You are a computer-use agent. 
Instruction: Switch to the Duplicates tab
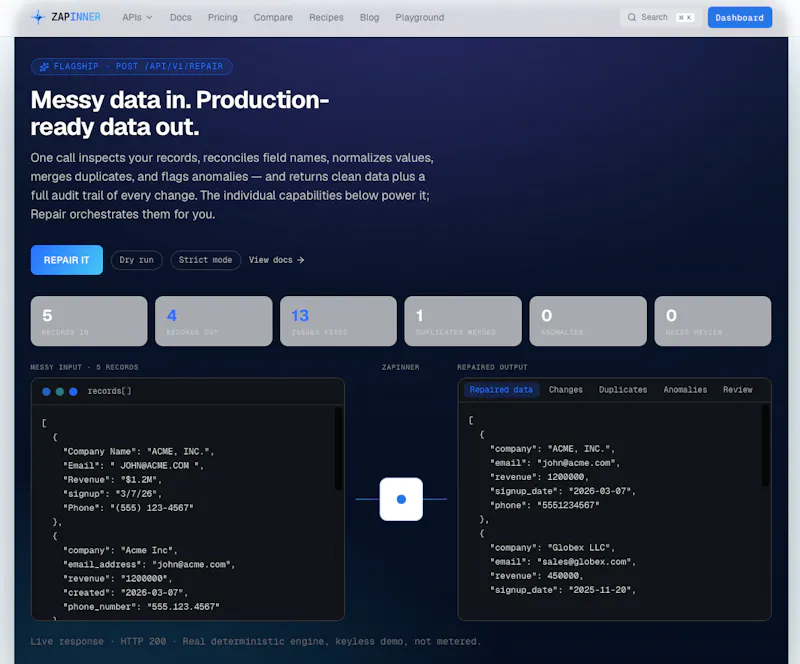(x=622, y=389)
